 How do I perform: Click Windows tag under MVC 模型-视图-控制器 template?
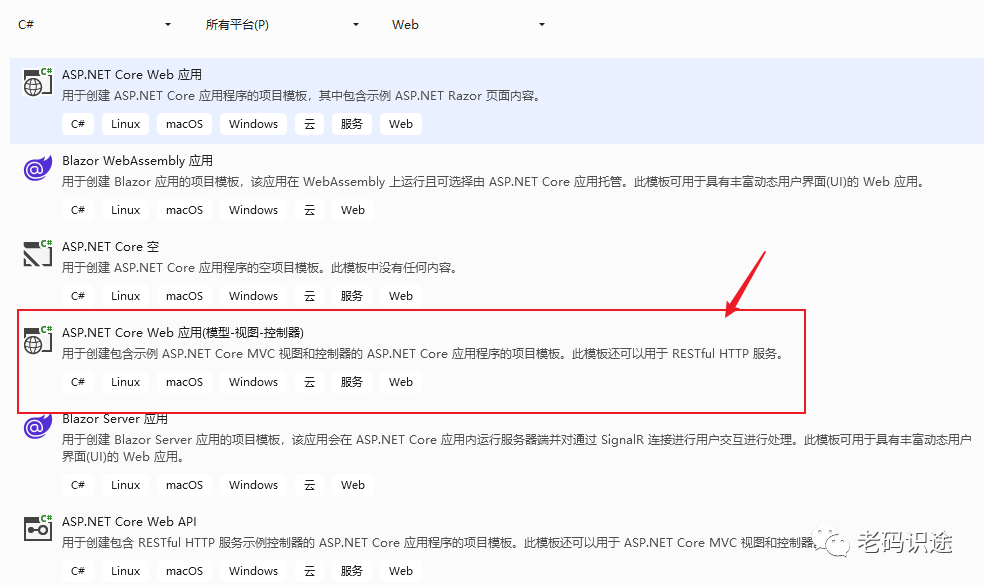[x=254, y=382]
